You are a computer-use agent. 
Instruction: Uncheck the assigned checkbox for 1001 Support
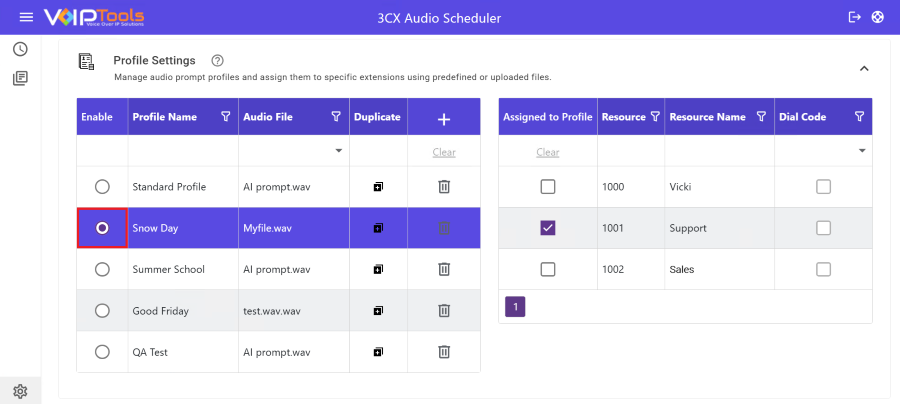[548, 228]
